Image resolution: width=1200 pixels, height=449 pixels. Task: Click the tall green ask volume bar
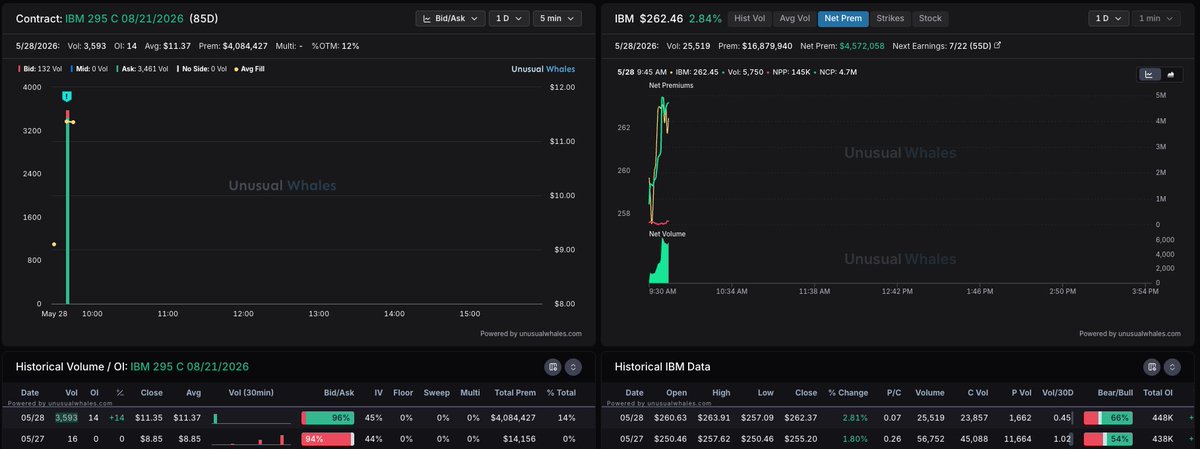click(x=68, y=212)
